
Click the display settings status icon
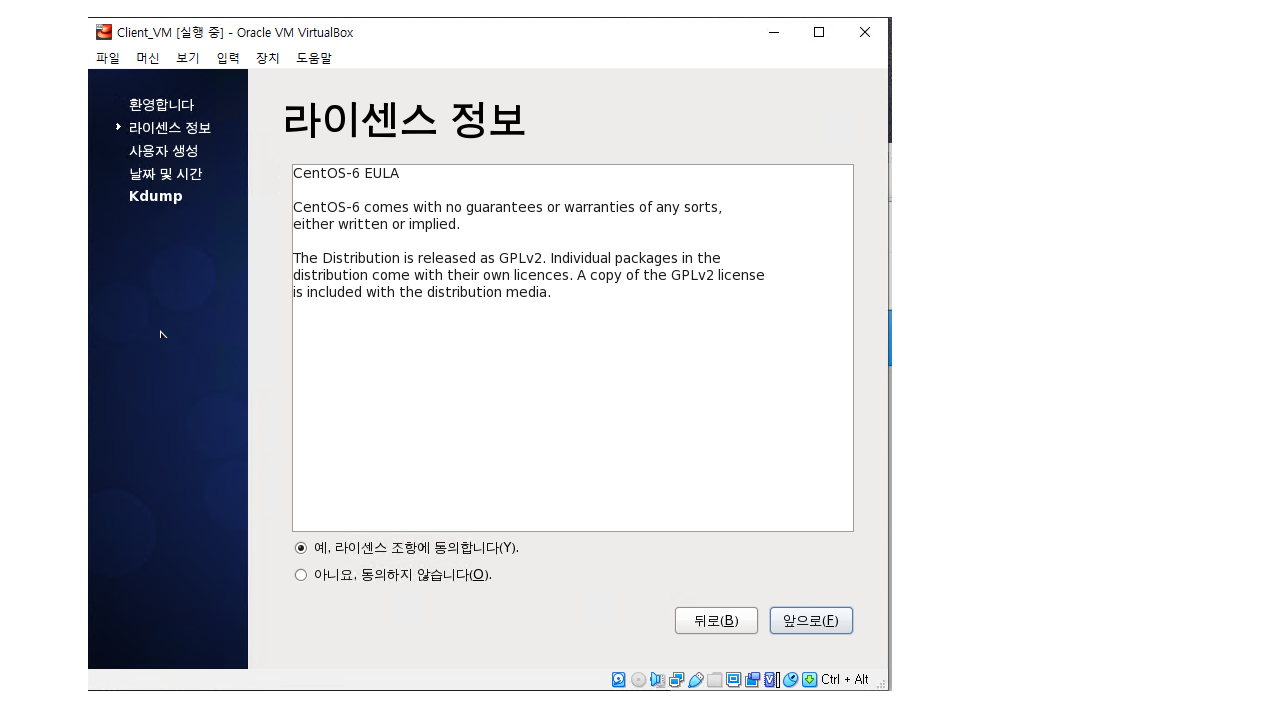click(x=733, y=680)
